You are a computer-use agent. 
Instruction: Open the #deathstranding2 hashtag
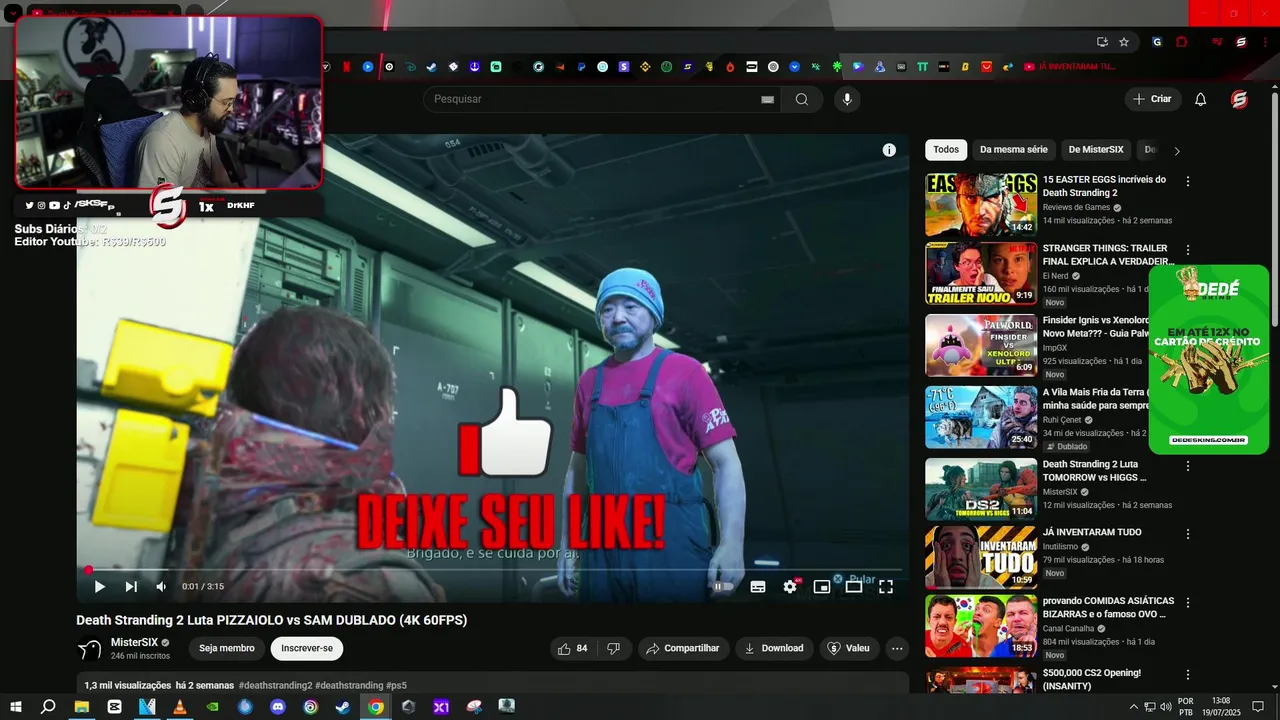pos(276,685)
